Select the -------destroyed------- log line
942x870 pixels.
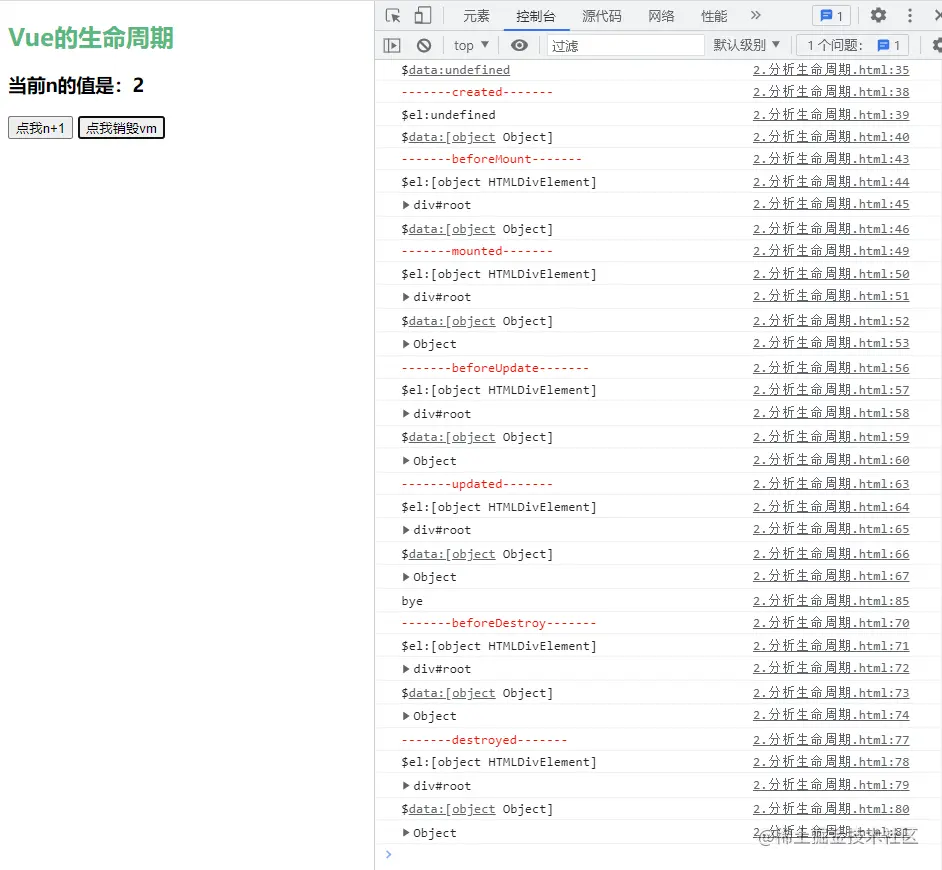[484, 740]
